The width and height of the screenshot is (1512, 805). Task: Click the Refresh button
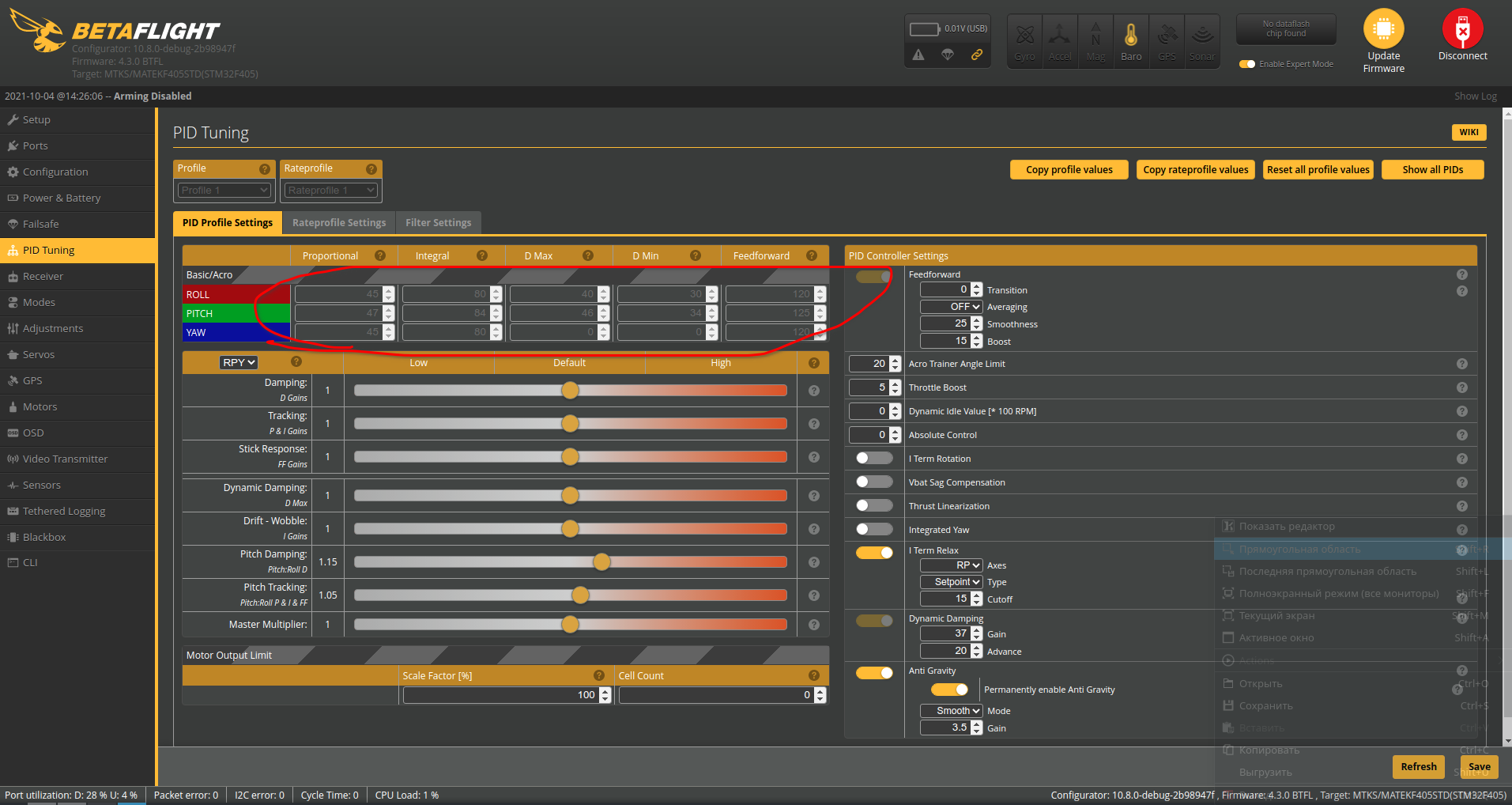coord(1419,767)
